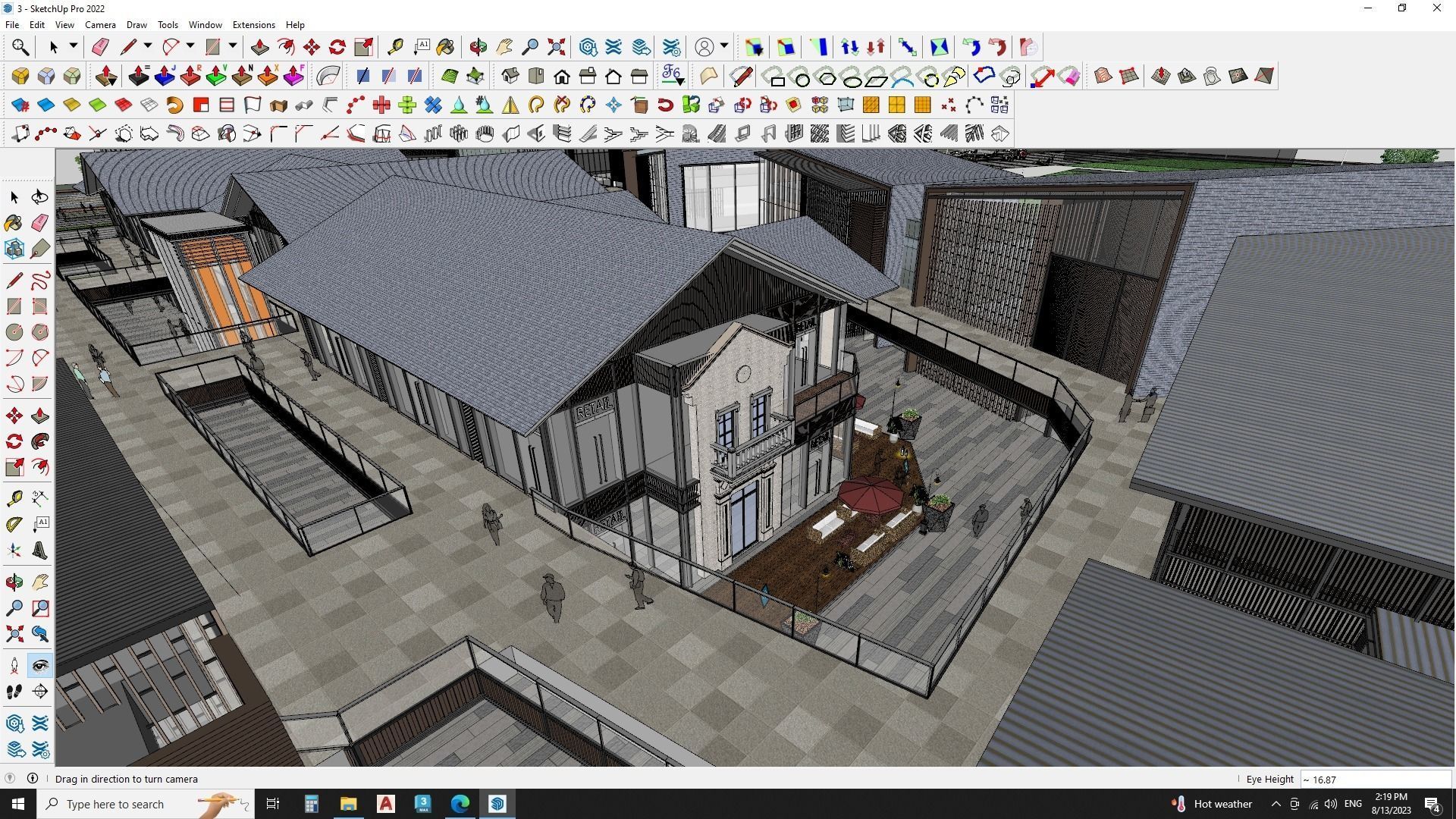1456x819 pixels.
Task: Select the Eraser tool in top toolbar
Action: (x=100, y=47)
